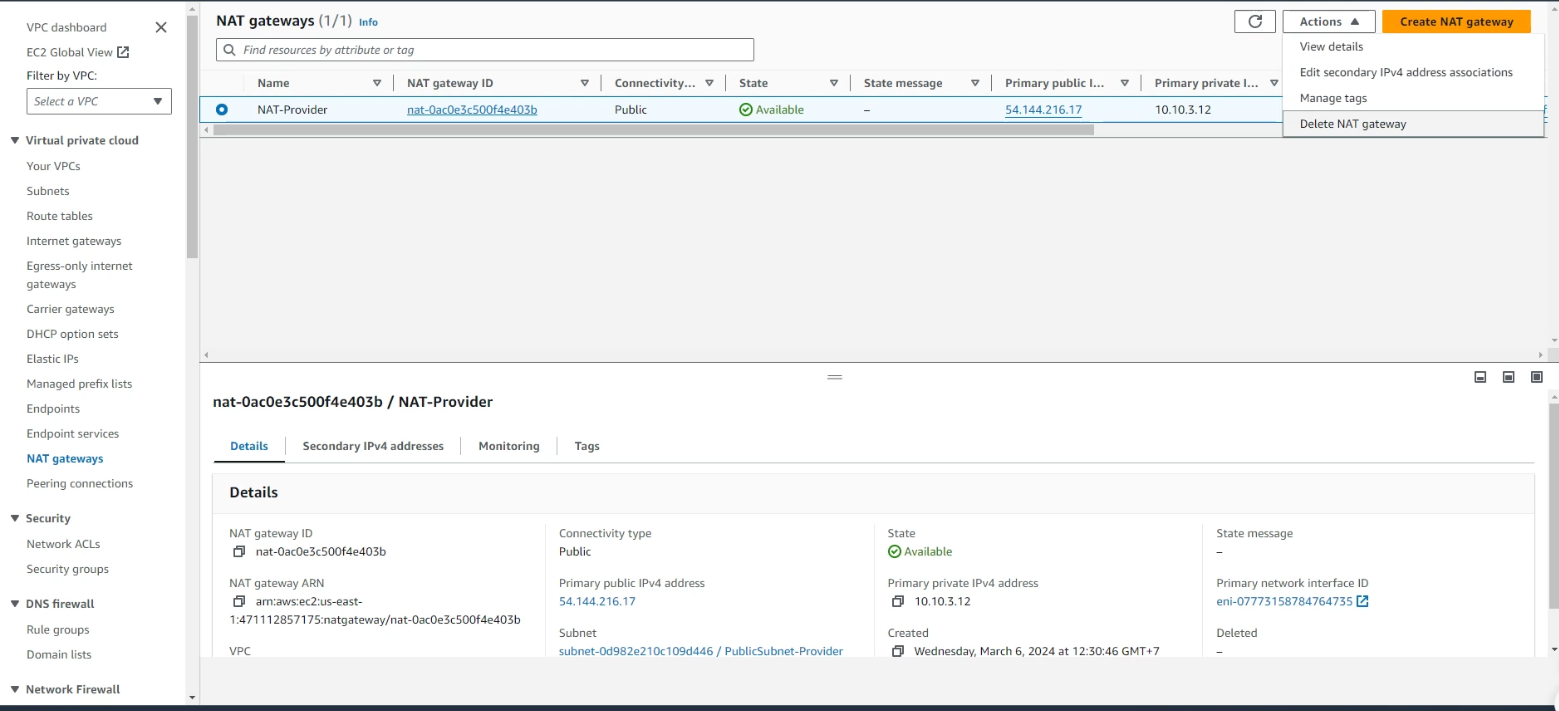Open network interface ID external link icon
The height and width of the screenshot is (711, 1559).
pyautogui.click(x=1362, y=601)
